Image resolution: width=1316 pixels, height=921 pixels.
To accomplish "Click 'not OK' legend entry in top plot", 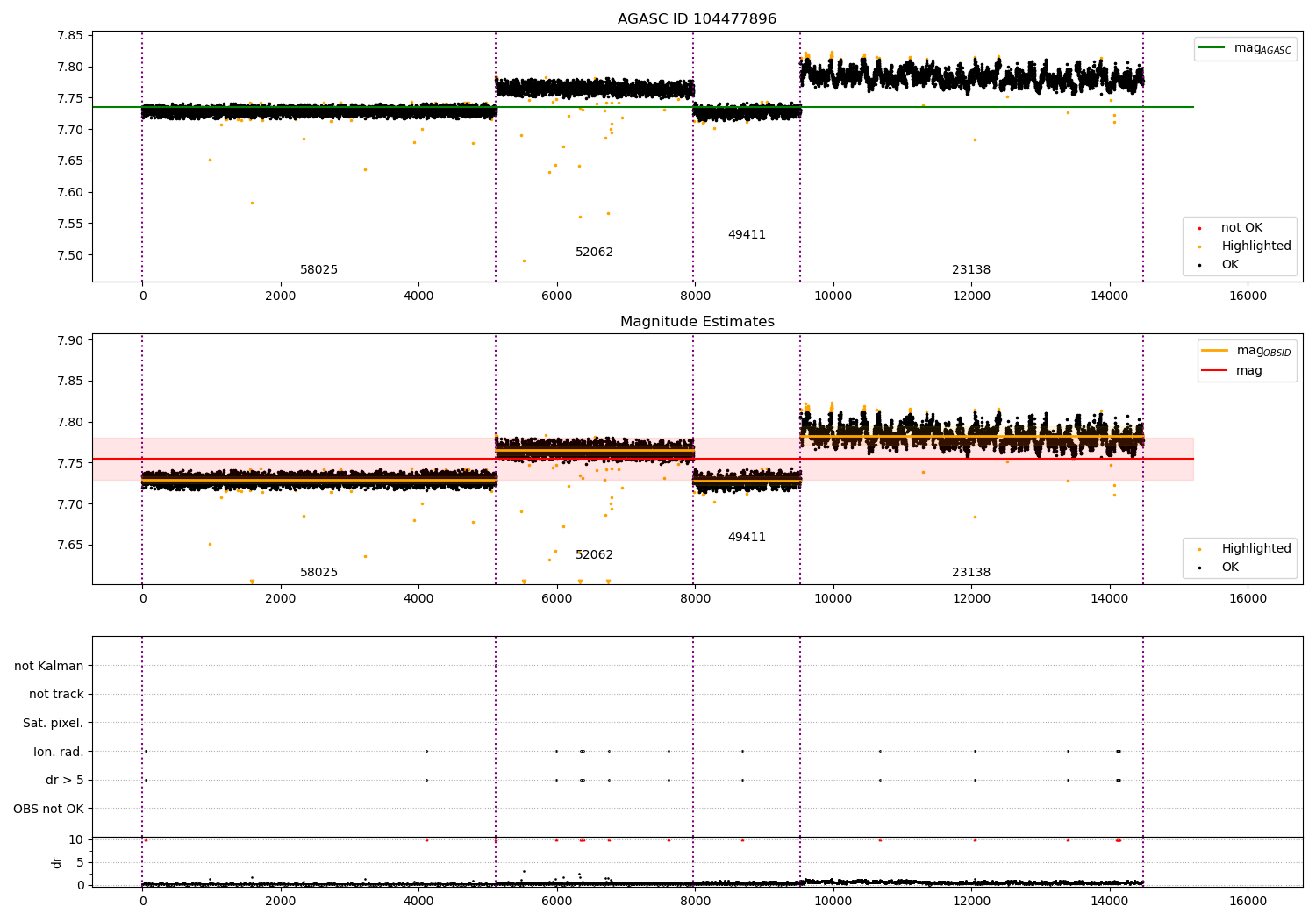I will pyautogui.click(x=1241, y=228).
